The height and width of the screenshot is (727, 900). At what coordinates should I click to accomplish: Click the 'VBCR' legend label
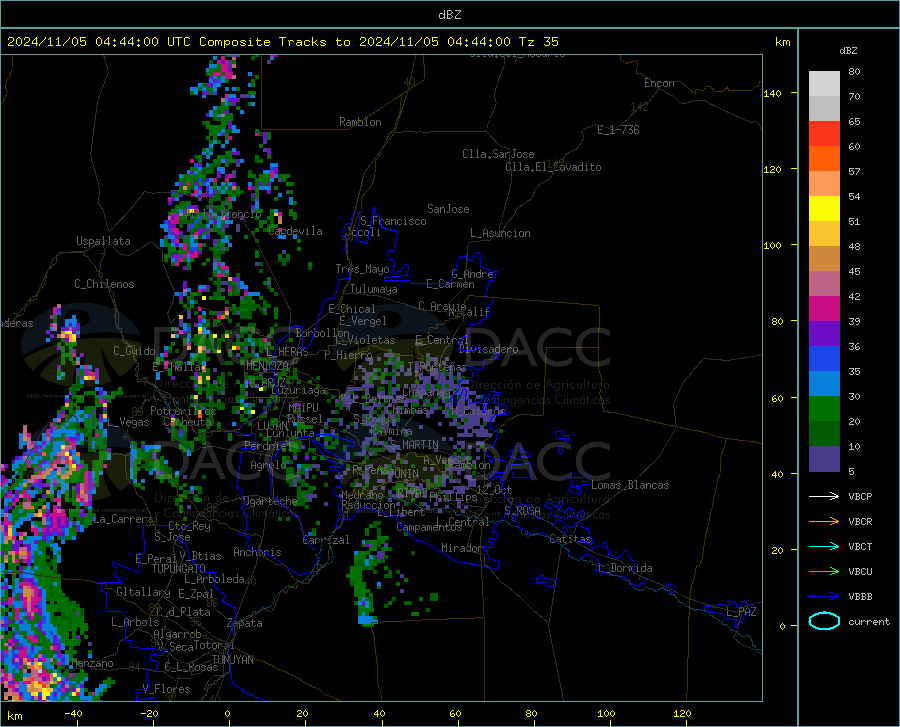pos(860,522)
